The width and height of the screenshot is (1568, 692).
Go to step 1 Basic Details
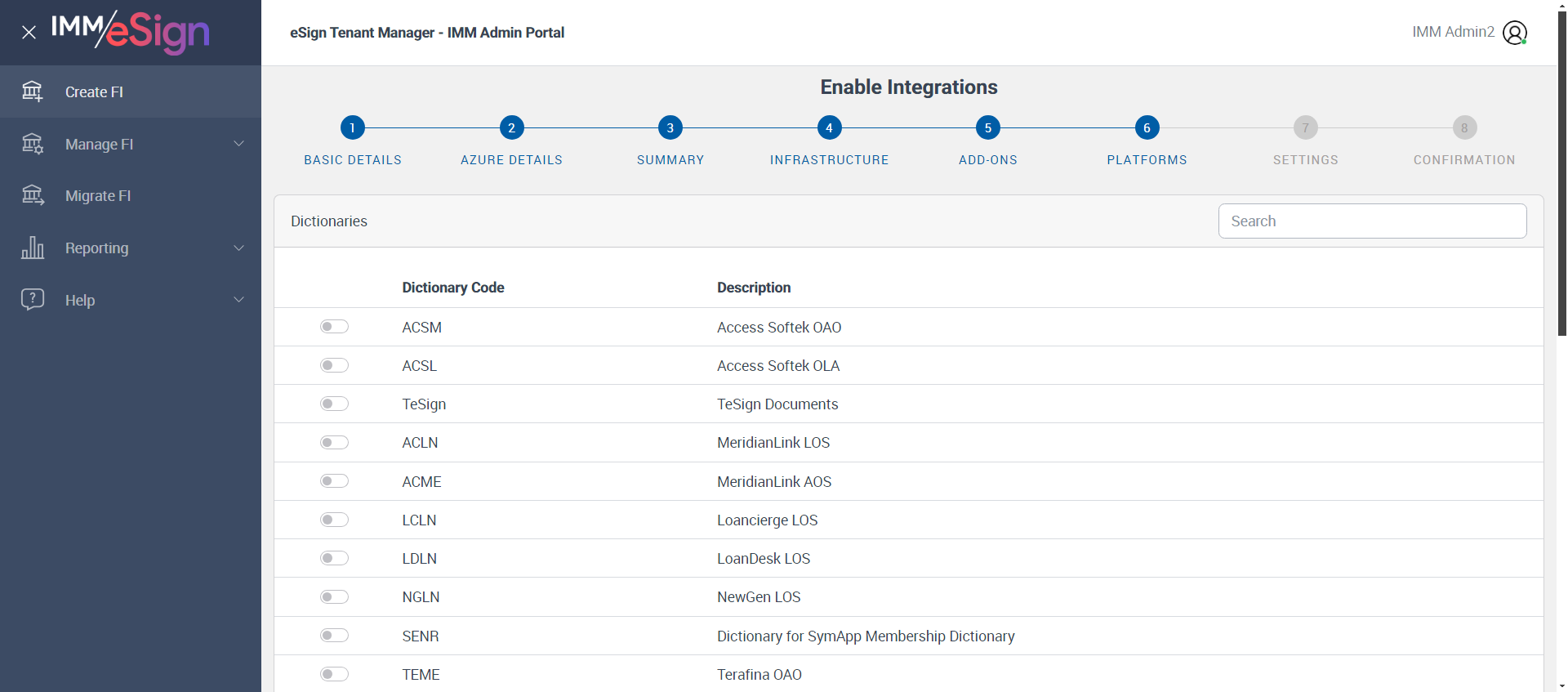click(x=353, y=127)
